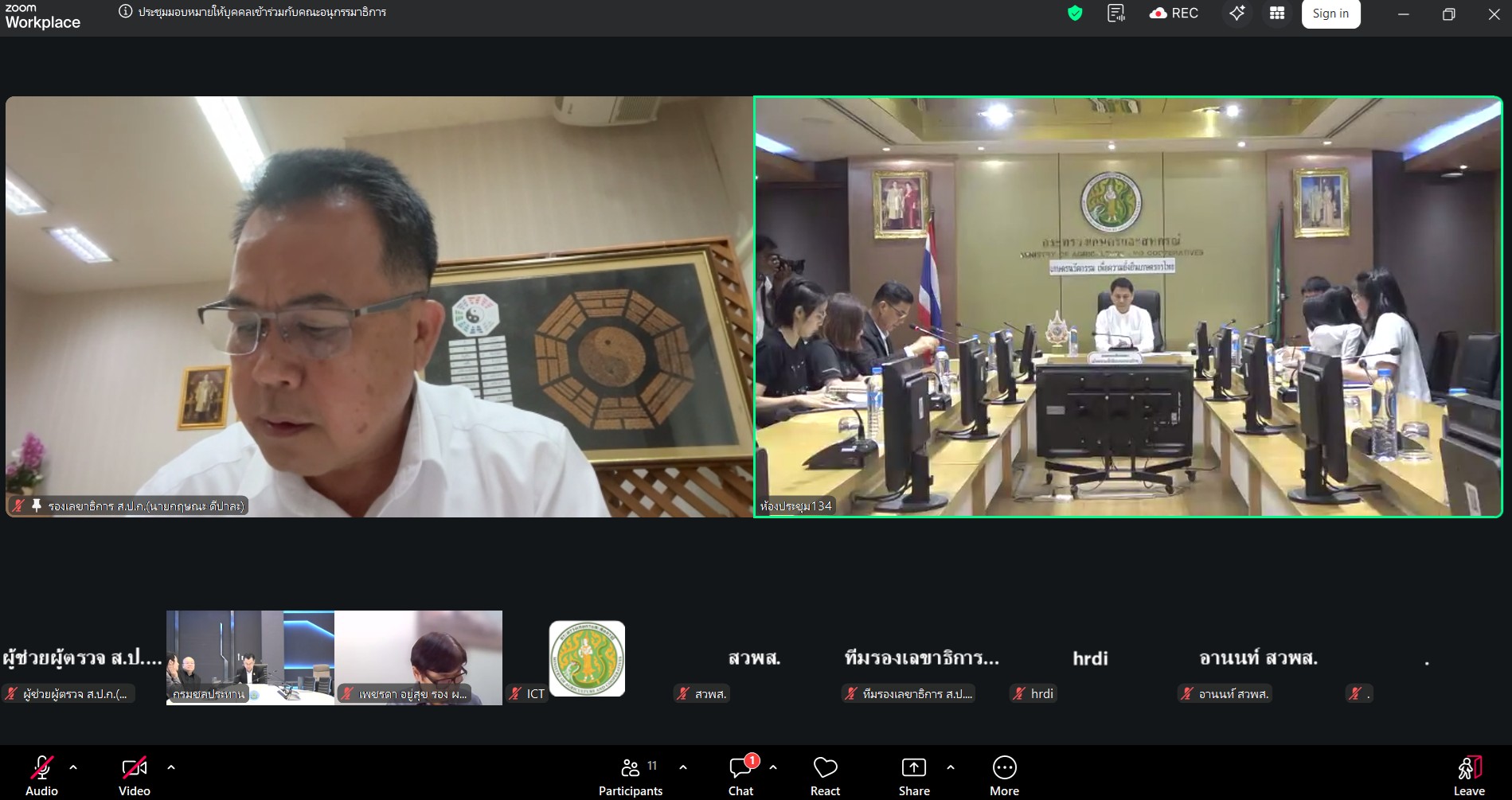Image resolution: width=1512 pixels, height=800 pixels.
Task: Expand the Audio settings chevron
Action: (73, 767)
